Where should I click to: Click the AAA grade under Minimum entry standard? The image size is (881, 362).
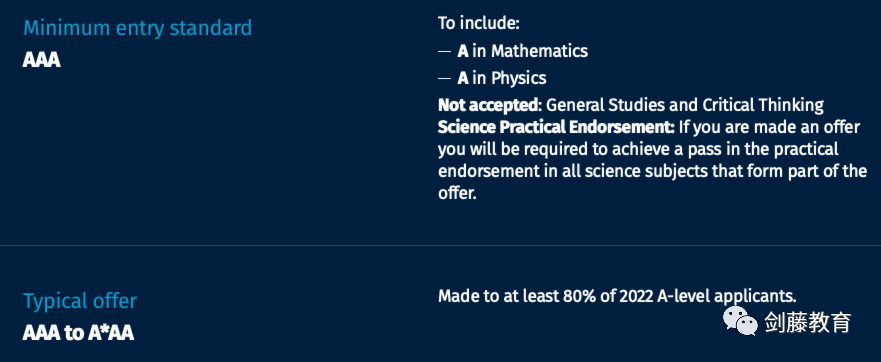(x=42, y=60)
